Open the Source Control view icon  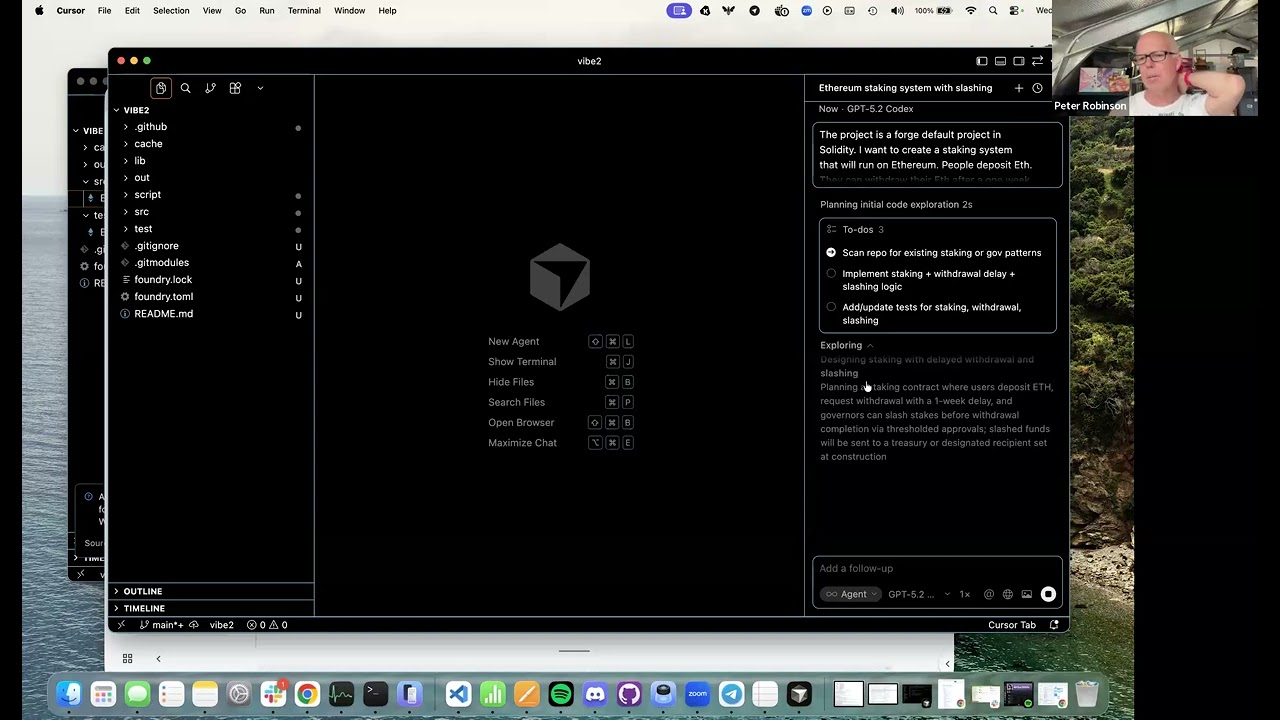[210, 88]
